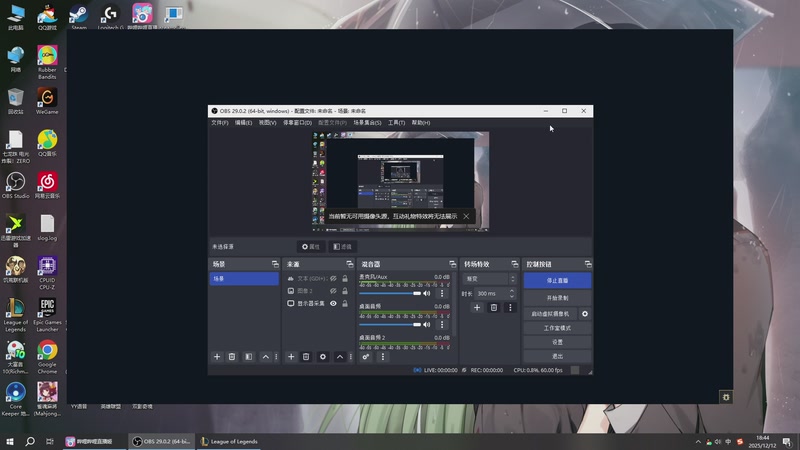Delete the selected scene with trash icon
Screen dimensions: 800x450
click(232, 357)
